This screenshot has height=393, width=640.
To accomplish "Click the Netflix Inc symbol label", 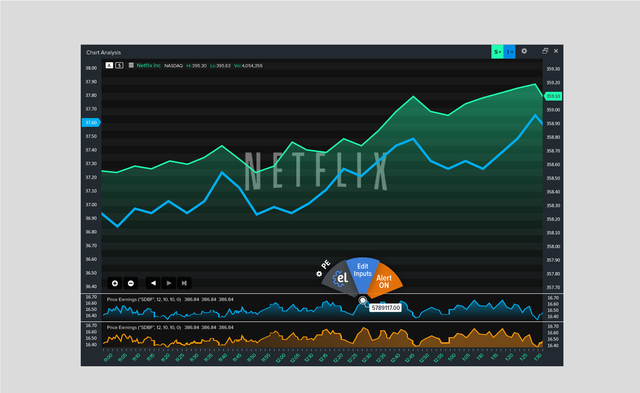I will (149, 65).
